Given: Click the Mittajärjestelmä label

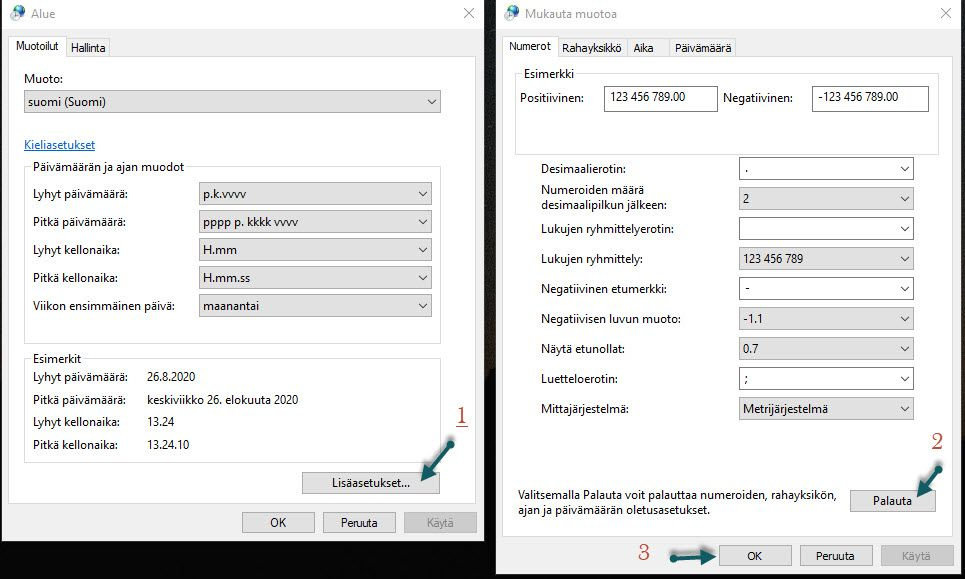Looking at the screenshot, I should click(585, 409).
